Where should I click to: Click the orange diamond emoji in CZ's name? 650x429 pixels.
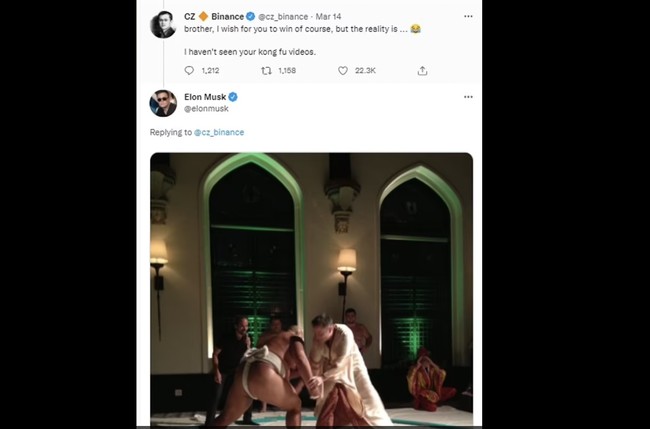201,17
